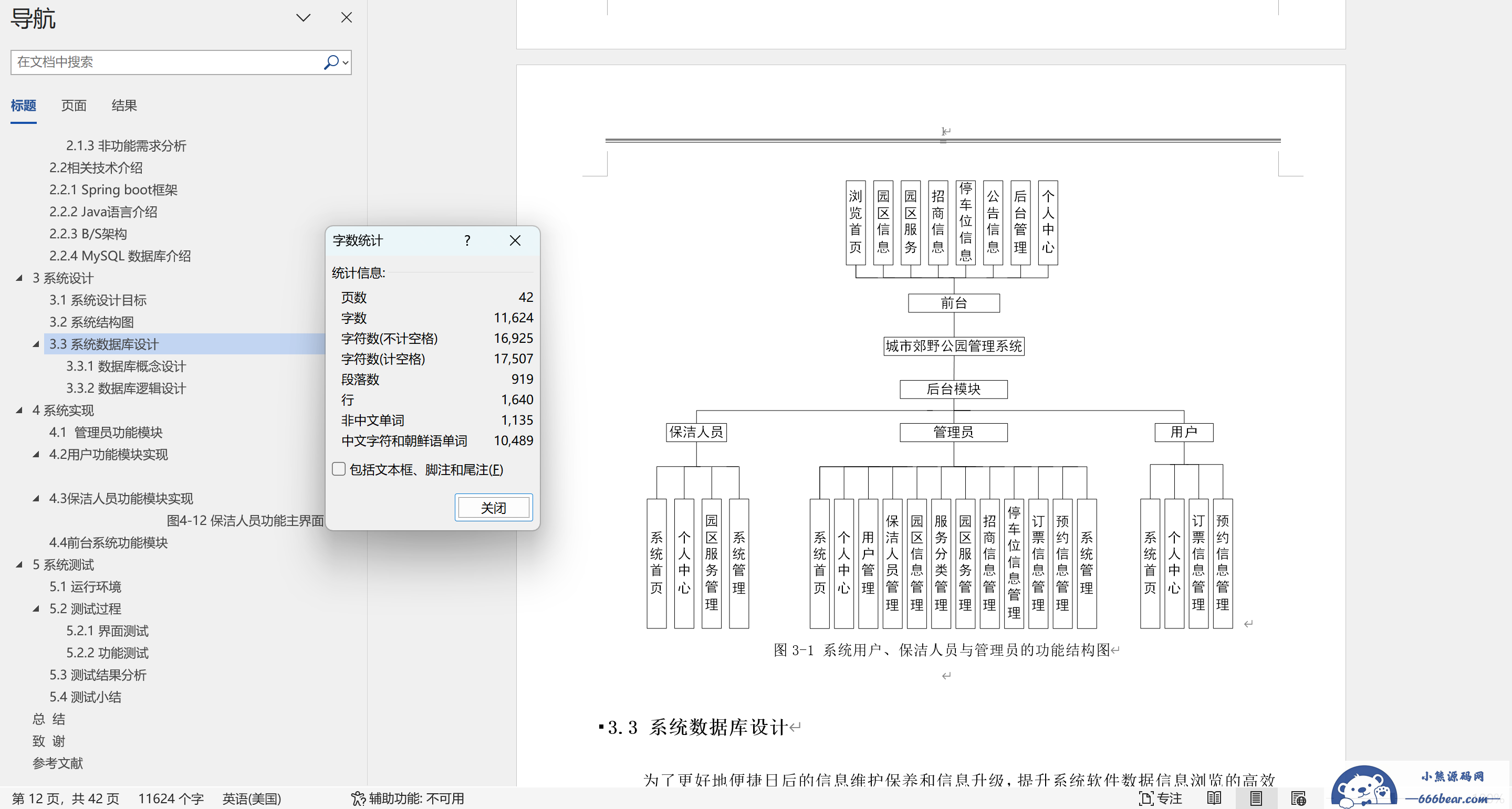Viewport: 1512px width, 809px height.
Task: Click page indicator 第 12 页, 共 42 页
Action: (65, 799)
